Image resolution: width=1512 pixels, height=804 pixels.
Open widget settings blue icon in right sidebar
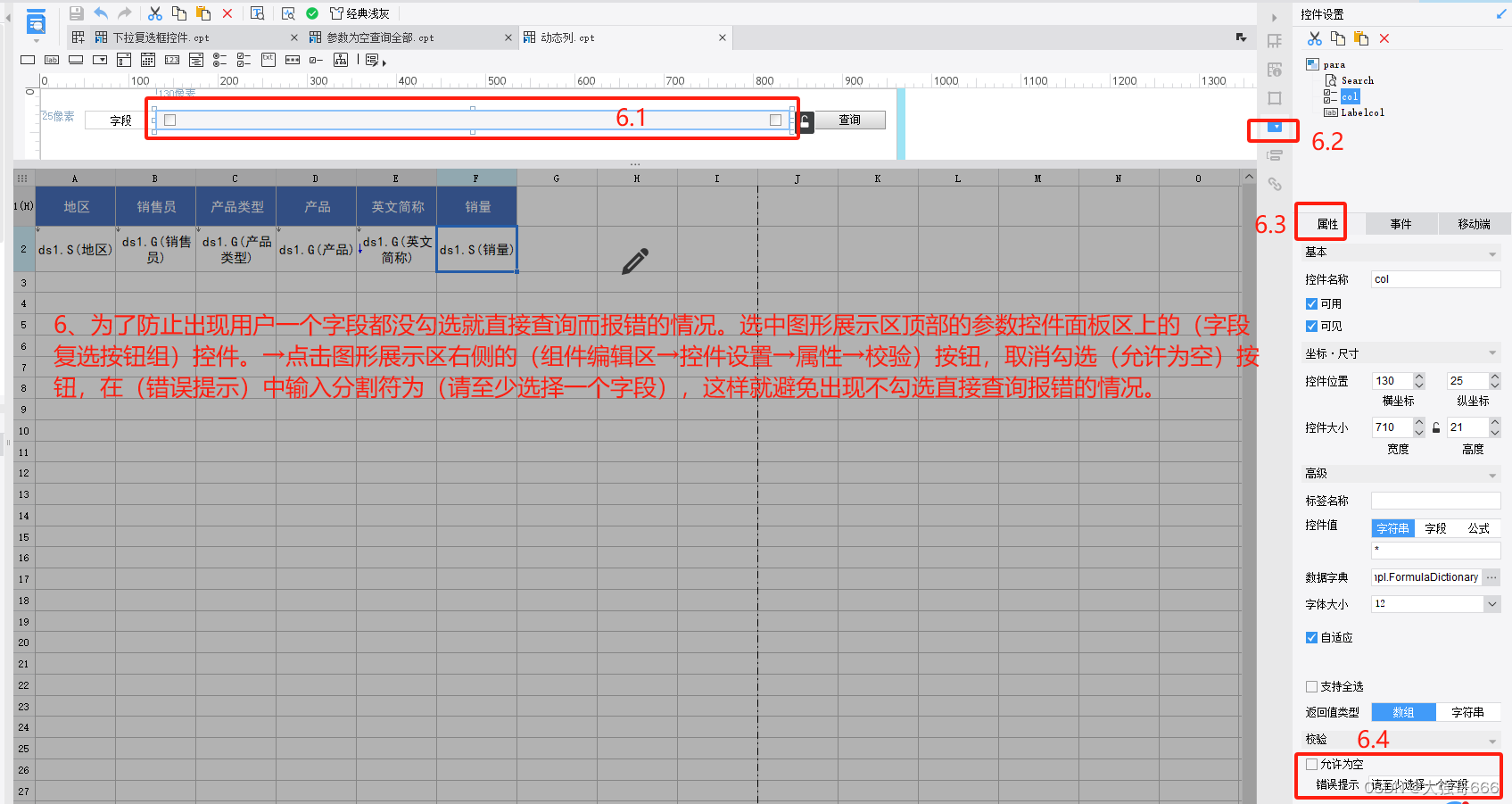pyautogui.click(x=1276, y=128)
